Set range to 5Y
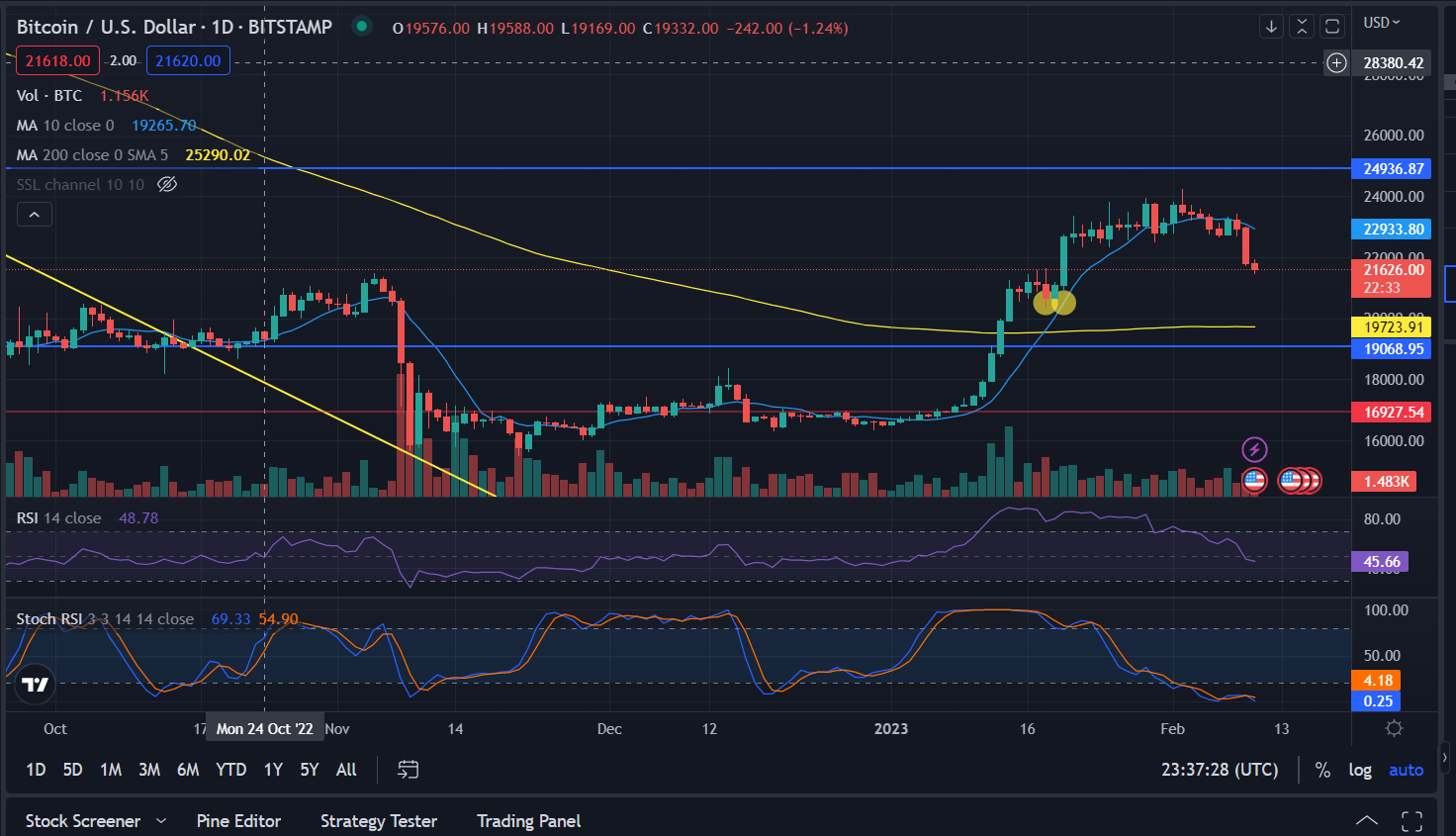 310,770
